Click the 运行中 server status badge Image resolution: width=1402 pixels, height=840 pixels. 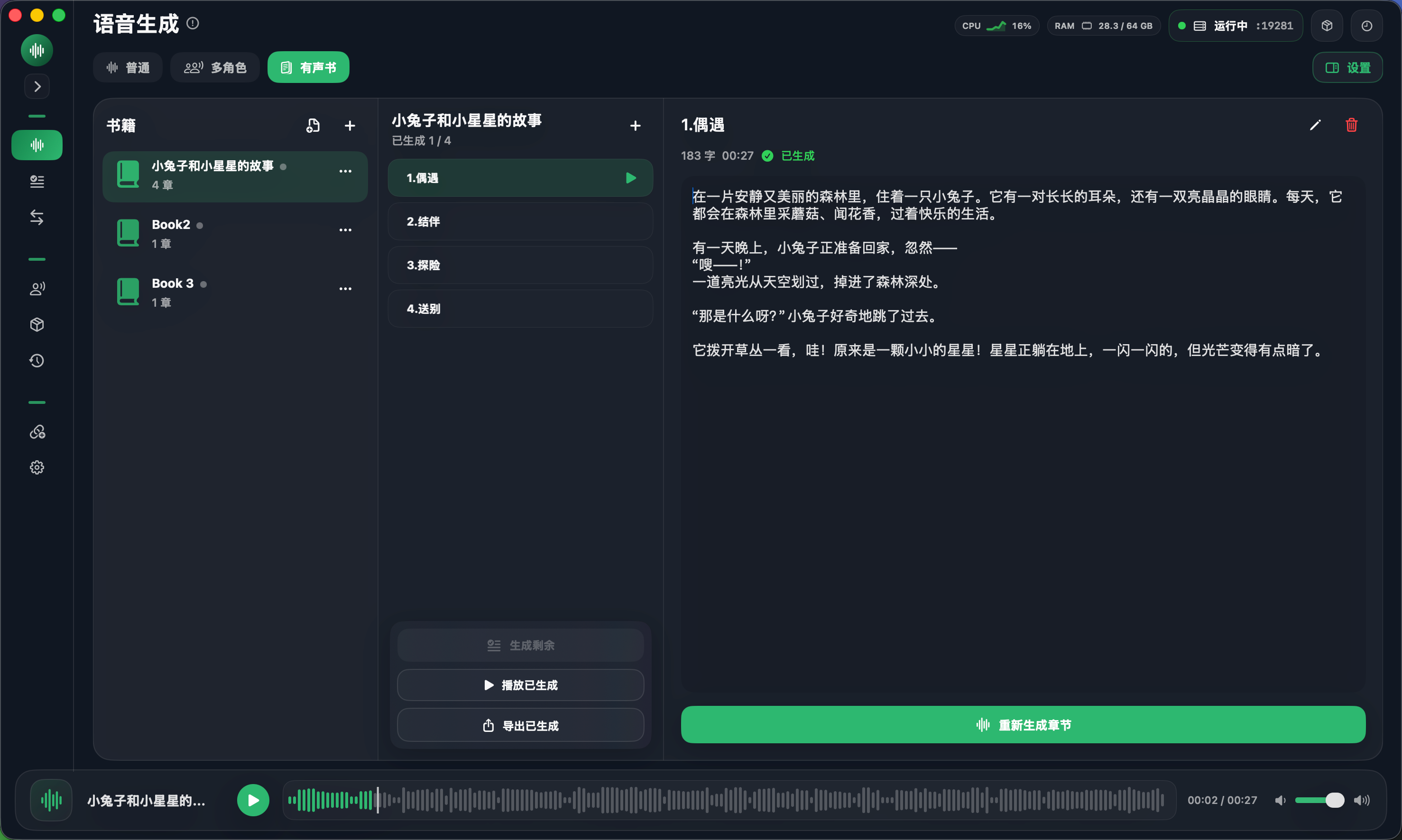[x=1236, y=26]
